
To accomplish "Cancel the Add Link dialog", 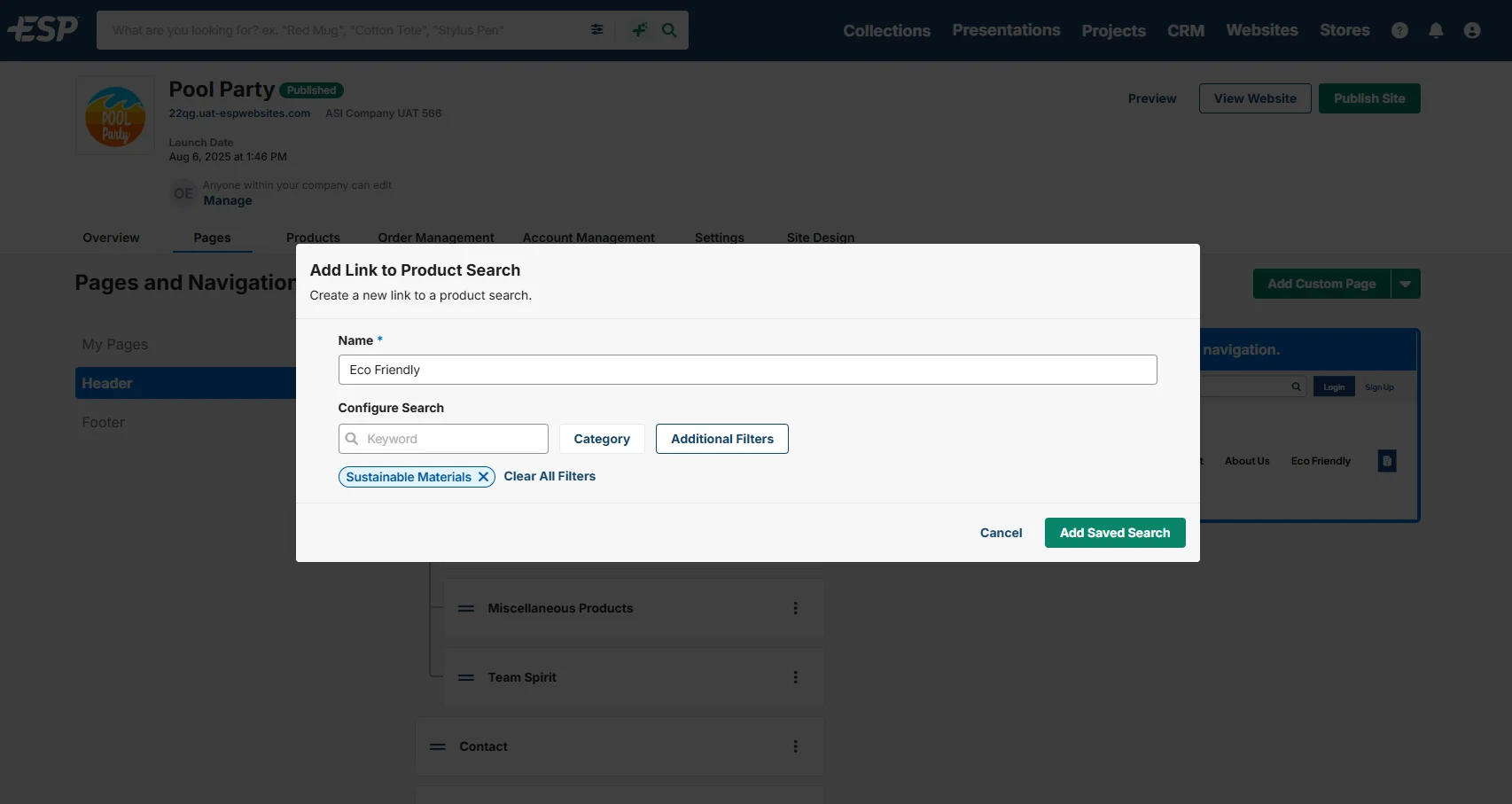I will [x=1001, y=533].
